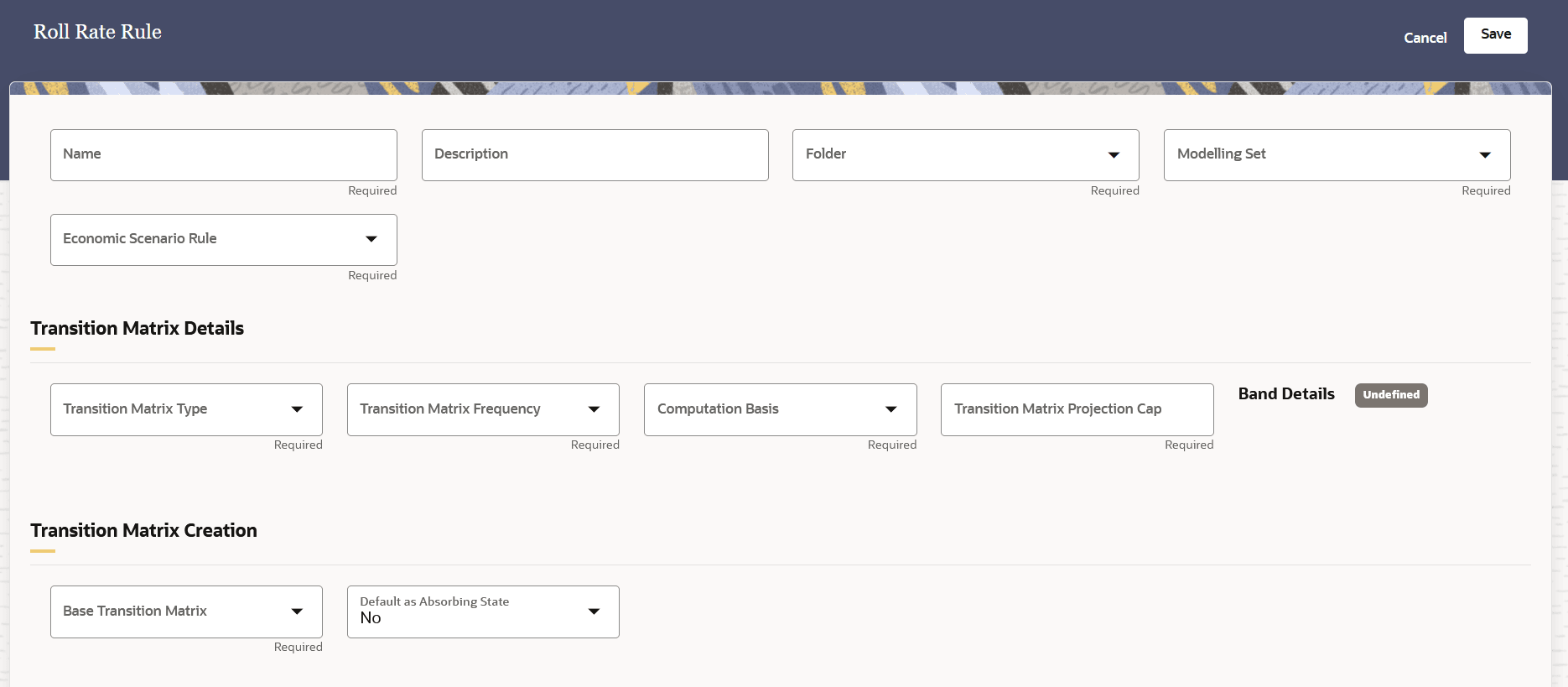The image size is (1568, 687).
Task: Click the Band Details label
Action: [1286, 394]
